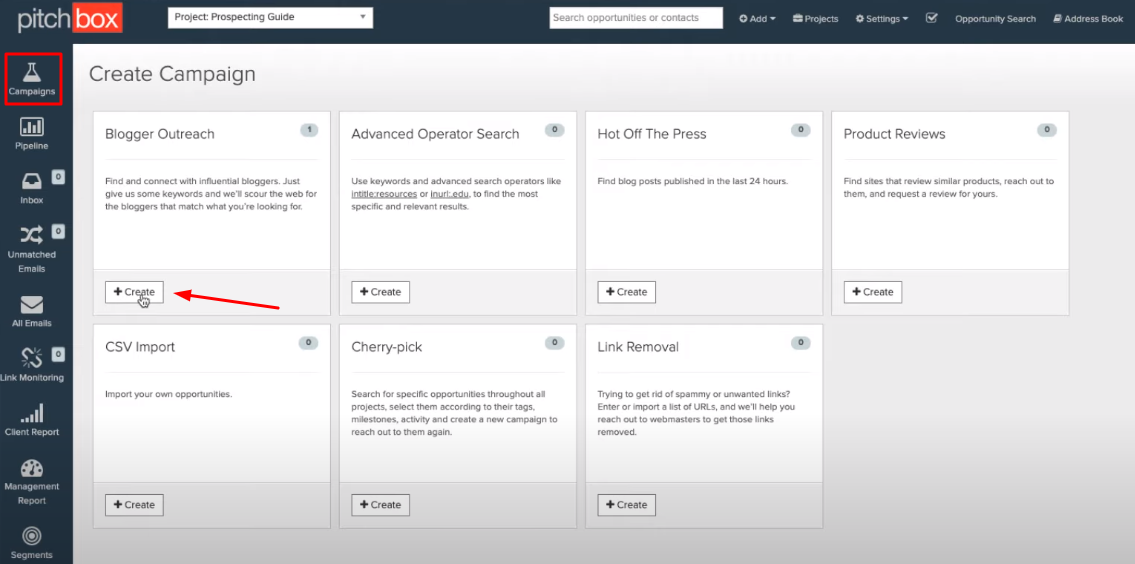Open Segments target icon
Screen dimensions: 1135x564
click(32, 536)
